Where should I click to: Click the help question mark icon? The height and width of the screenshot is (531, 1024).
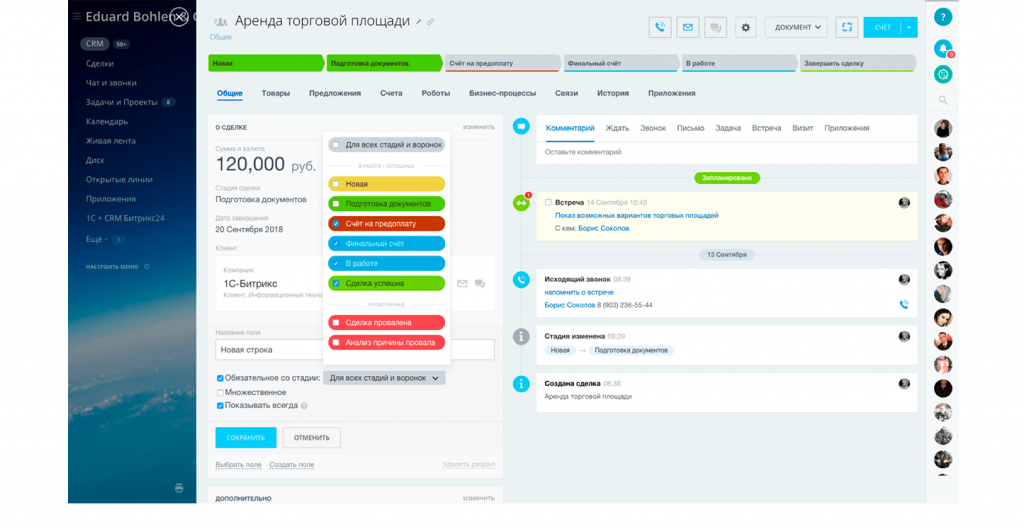tap(942, 17)
